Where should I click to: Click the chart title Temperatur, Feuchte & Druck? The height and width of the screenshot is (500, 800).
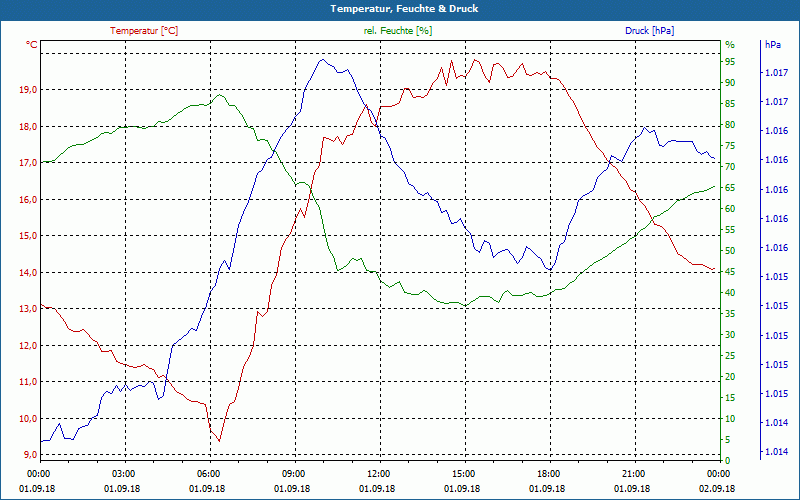[x=404, y=9]
